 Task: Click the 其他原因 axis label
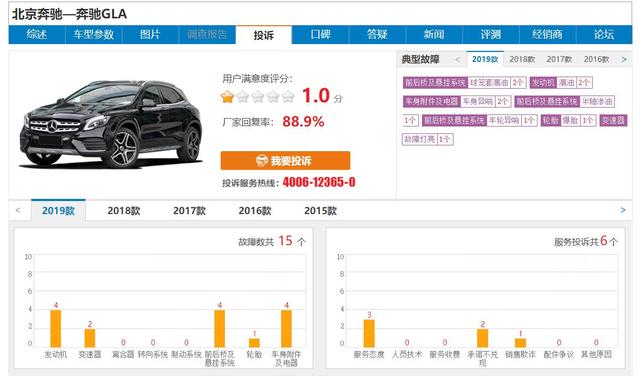click(596, 354)
